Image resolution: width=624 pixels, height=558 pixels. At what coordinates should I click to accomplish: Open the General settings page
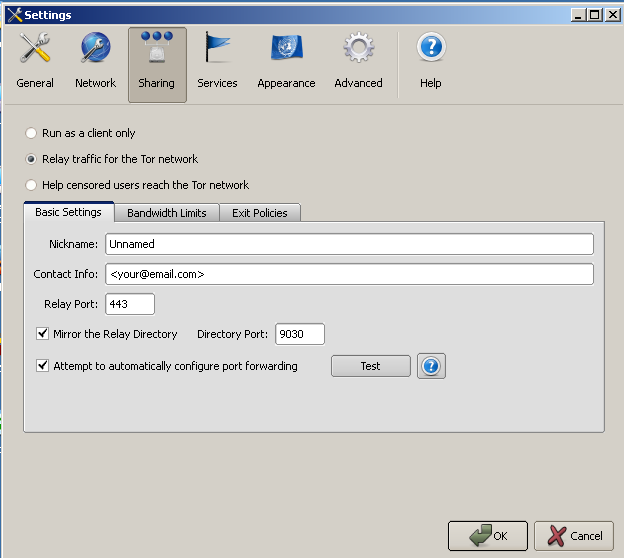point(35,61)
